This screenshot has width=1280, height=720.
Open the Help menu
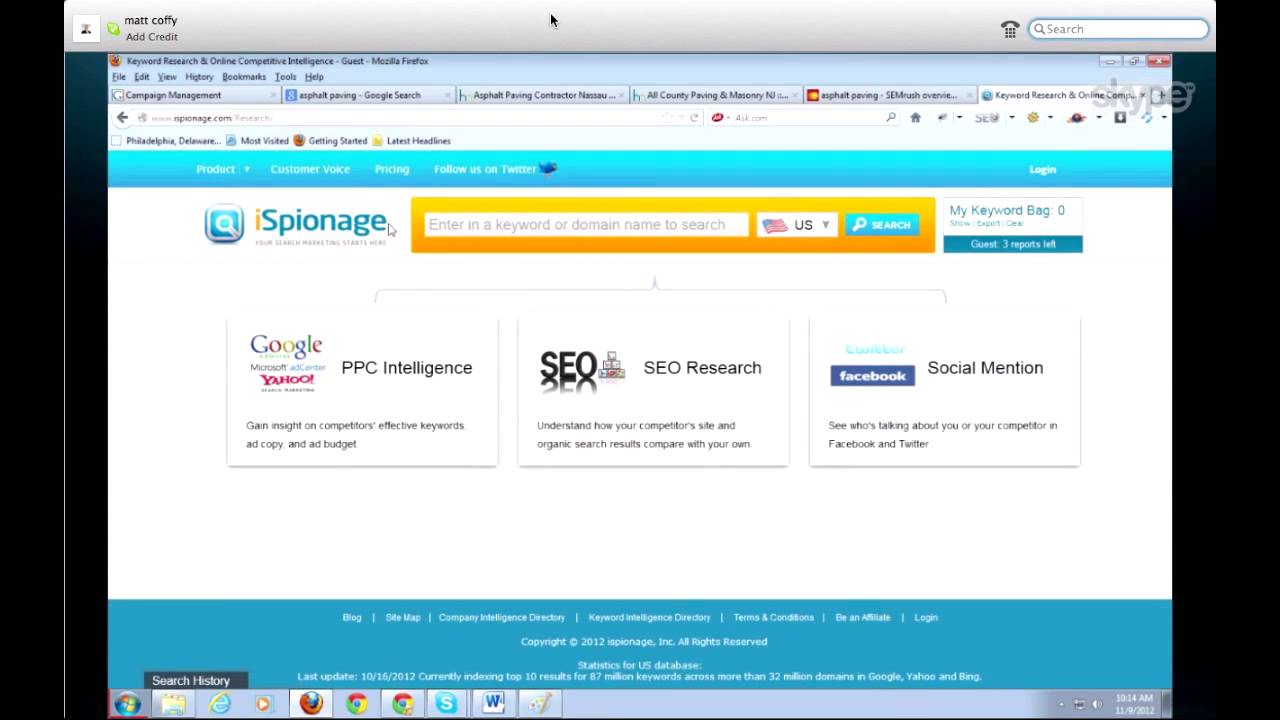click(x=314, y=77)
